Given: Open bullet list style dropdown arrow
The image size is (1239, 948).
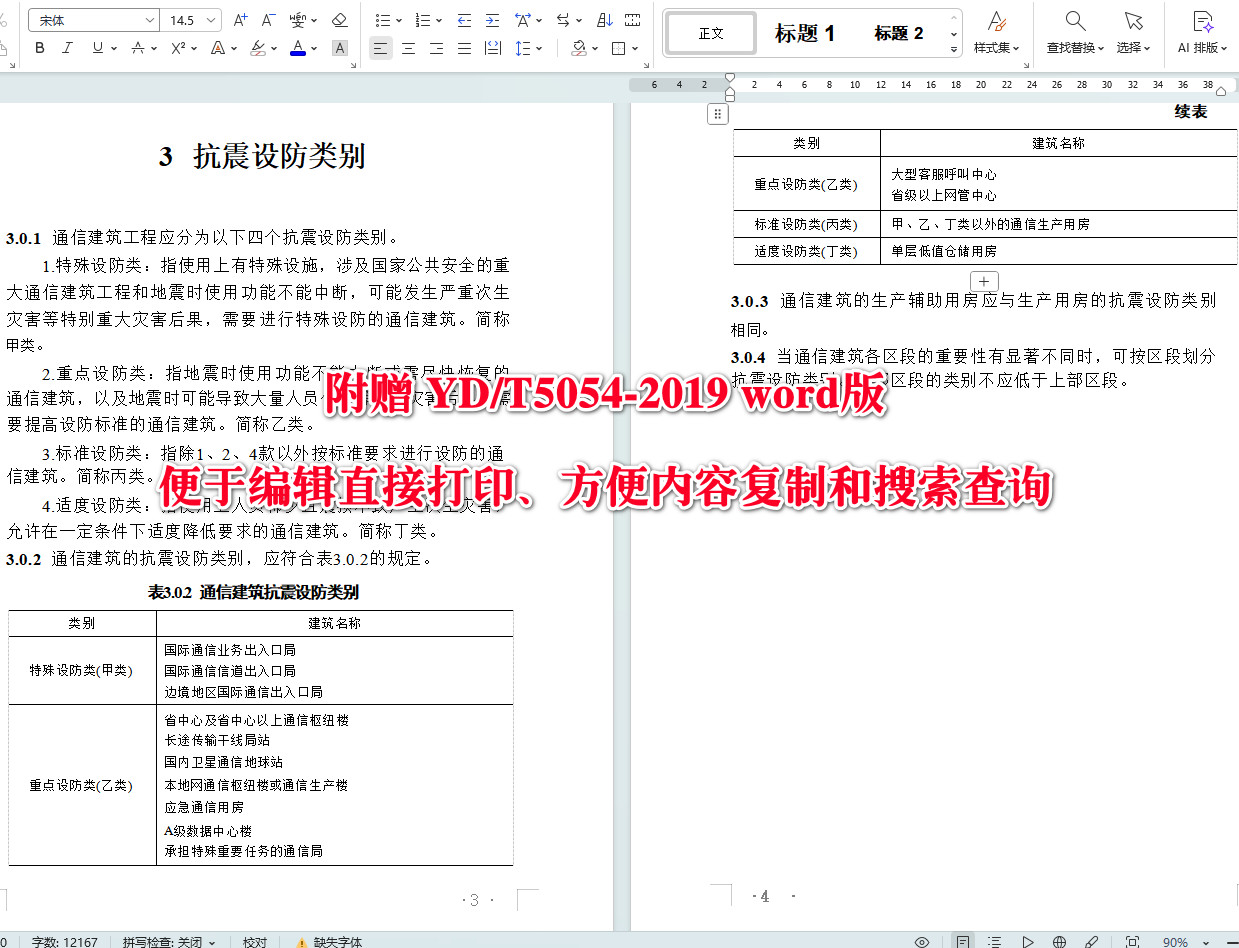Looking at the screenshot, I should tap(398, 20).
